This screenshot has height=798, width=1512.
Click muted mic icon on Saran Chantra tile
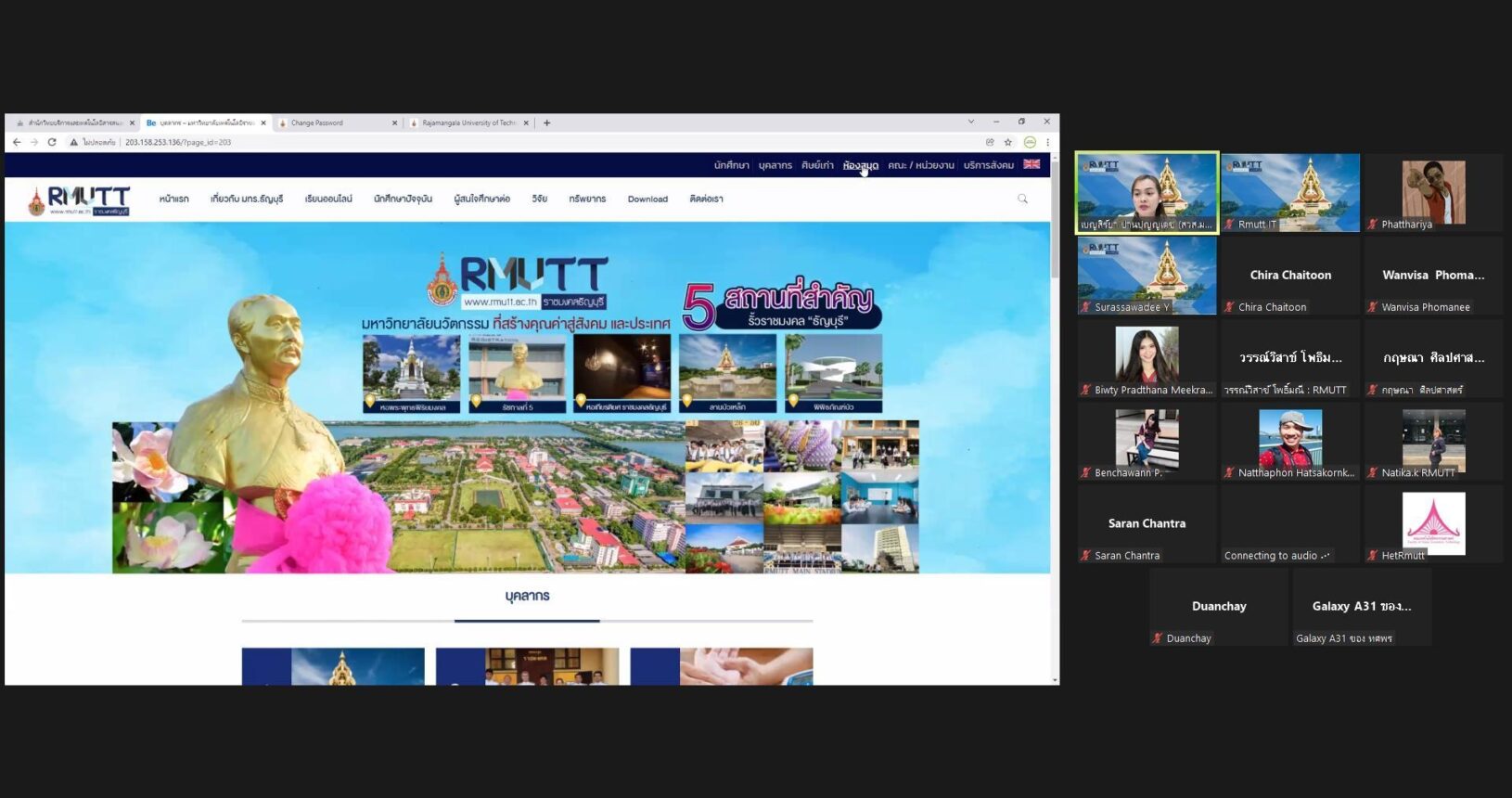pos(1085,556)
